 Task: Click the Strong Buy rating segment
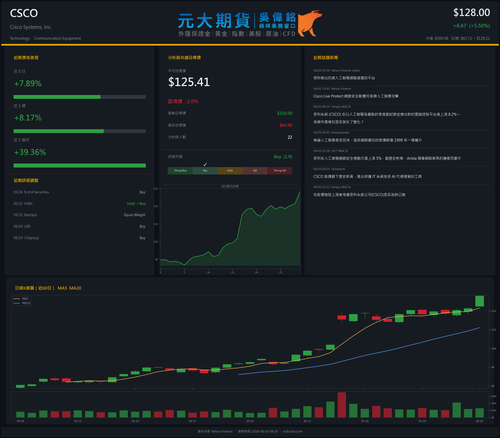(180, 171)
